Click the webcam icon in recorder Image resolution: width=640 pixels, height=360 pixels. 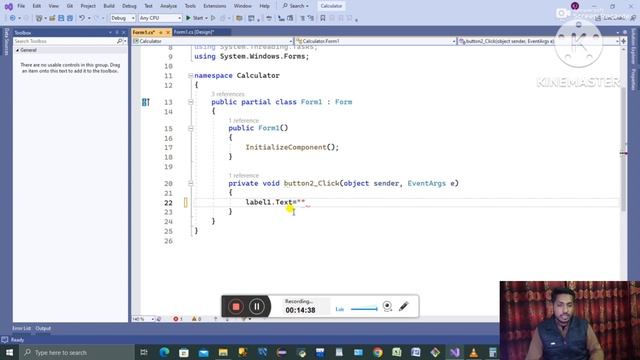pyautogui.click(x=387, y=306)
